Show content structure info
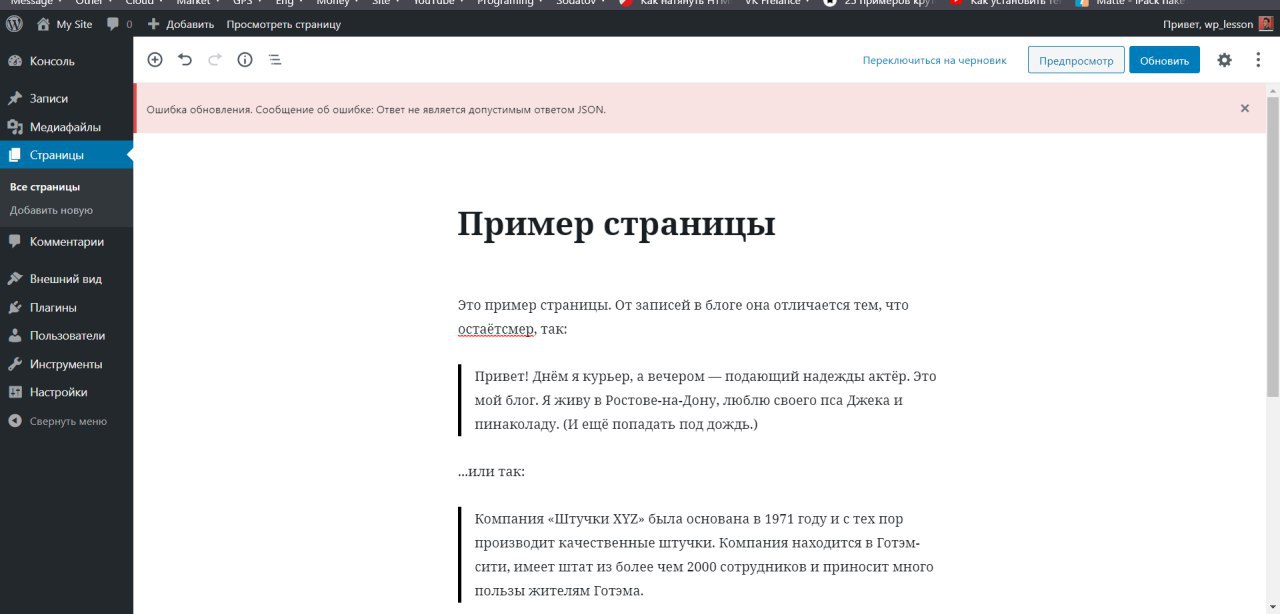1280x614 pixels. pos(245,60)
